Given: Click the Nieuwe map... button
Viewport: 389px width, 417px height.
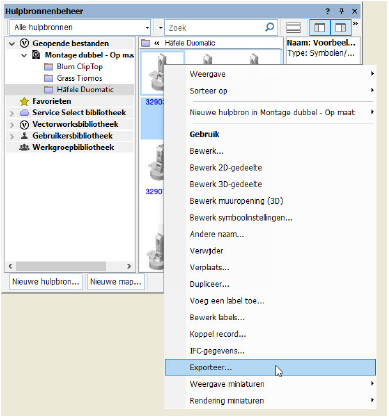Looking at the screenshot, I should tap(116, 282).
